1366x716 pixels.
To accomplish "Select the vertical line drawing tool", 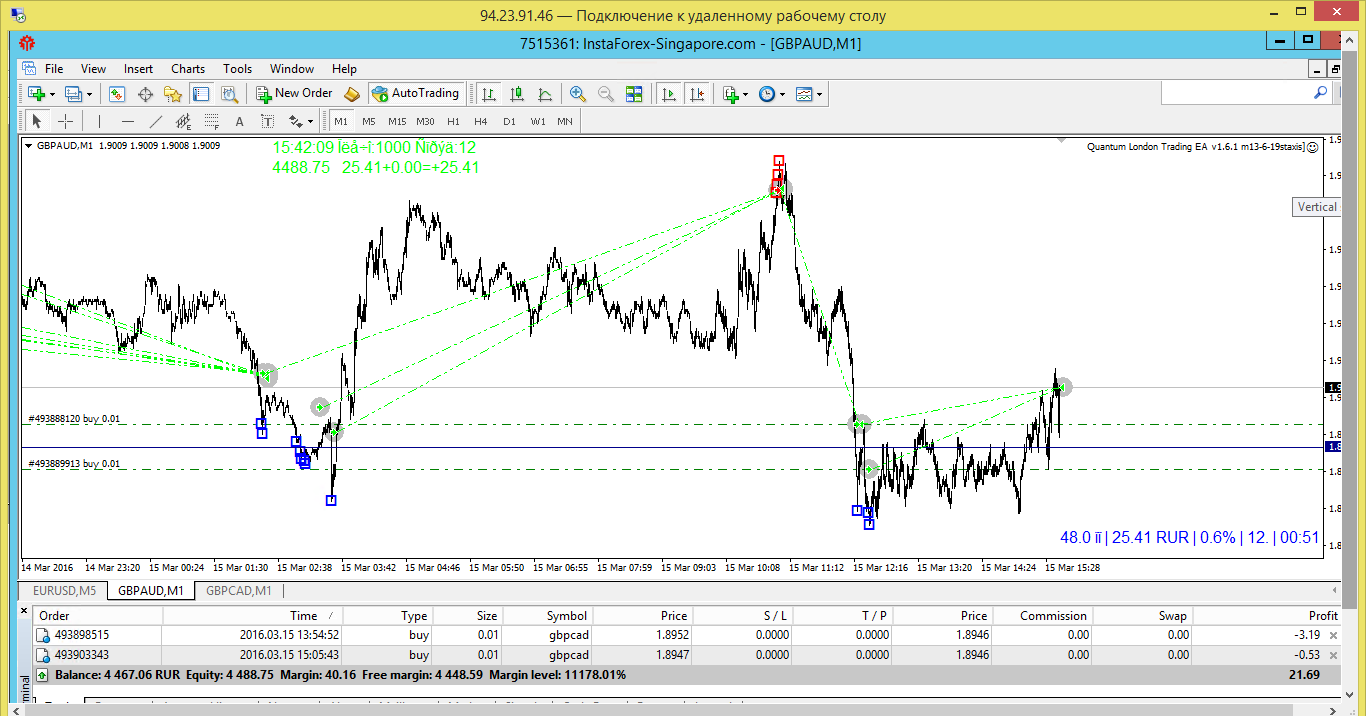I will tap(99, 121).
